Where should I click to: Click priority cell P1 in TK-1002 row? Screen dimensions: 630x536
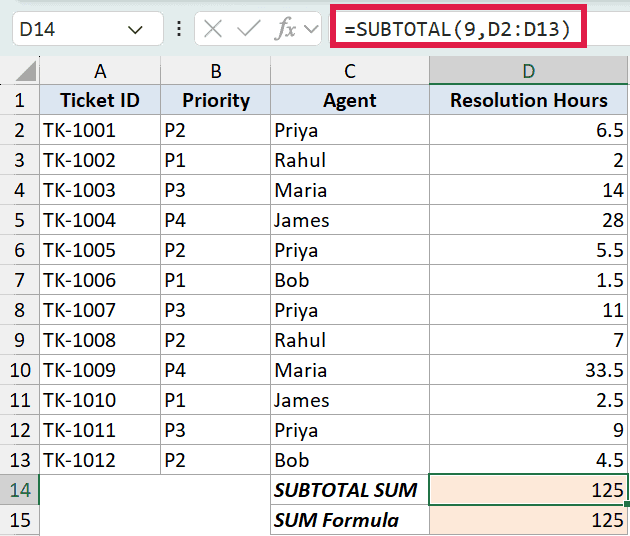click(216, 160)
